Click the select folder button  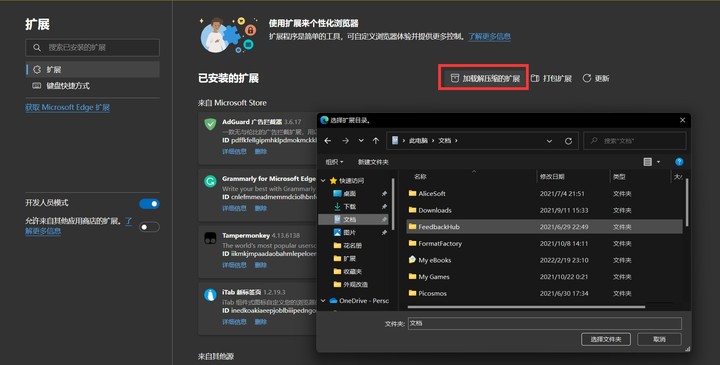coord(606,339)
